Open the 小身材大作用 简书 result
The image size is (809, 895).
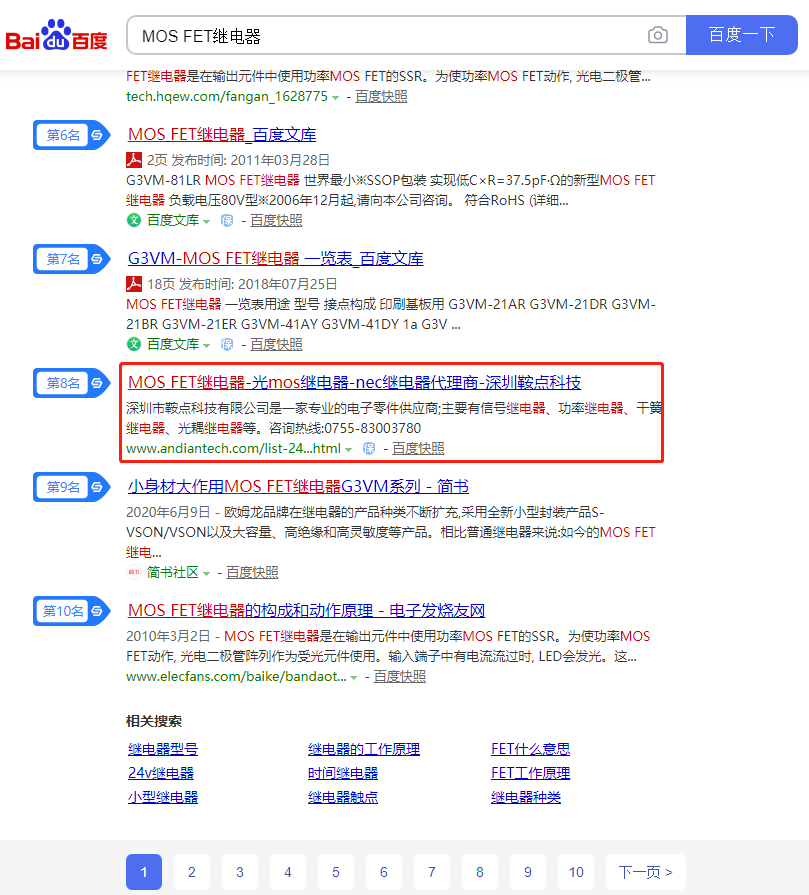coord(299,486)
